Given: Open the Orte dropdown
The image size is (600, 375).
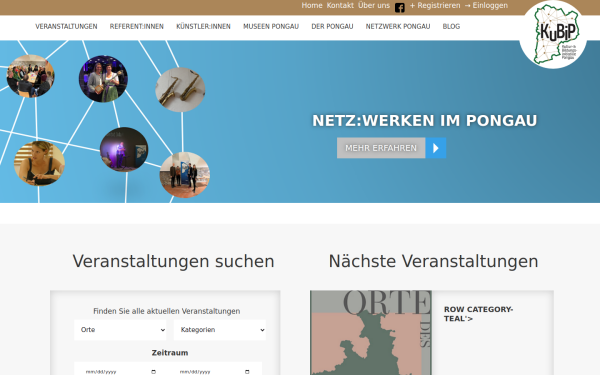Looking at the screenshot, I should 120,330.
